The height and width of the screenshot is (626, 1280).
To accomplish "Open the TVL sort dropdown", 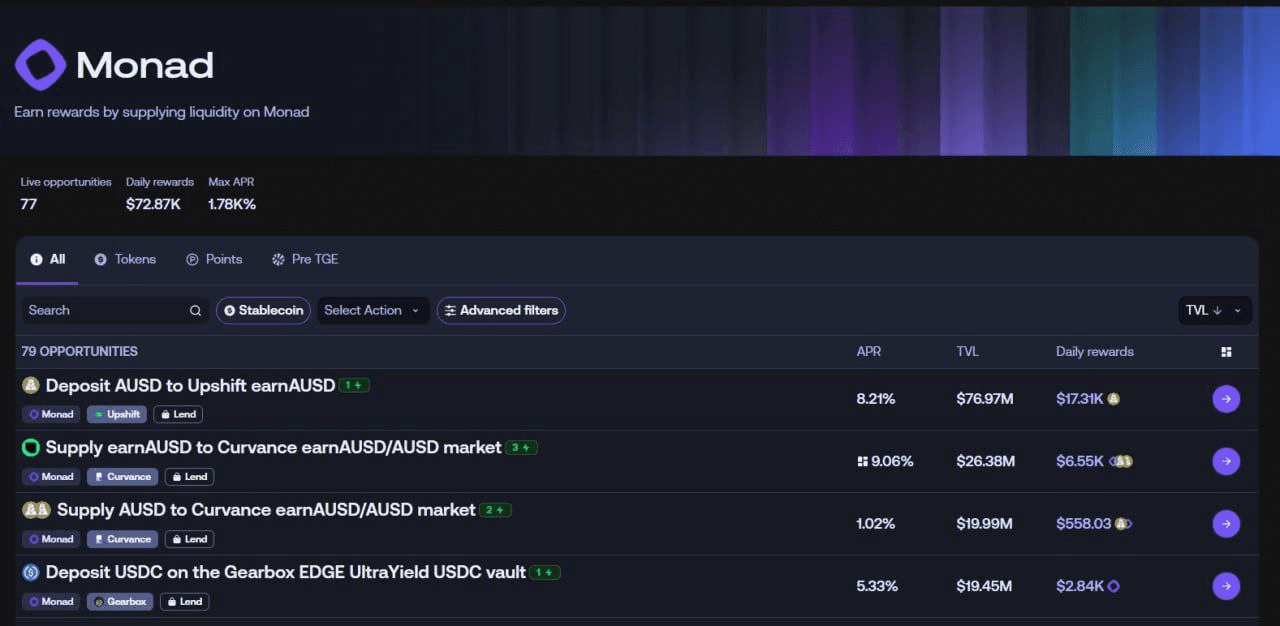I will click(1214, 311).
